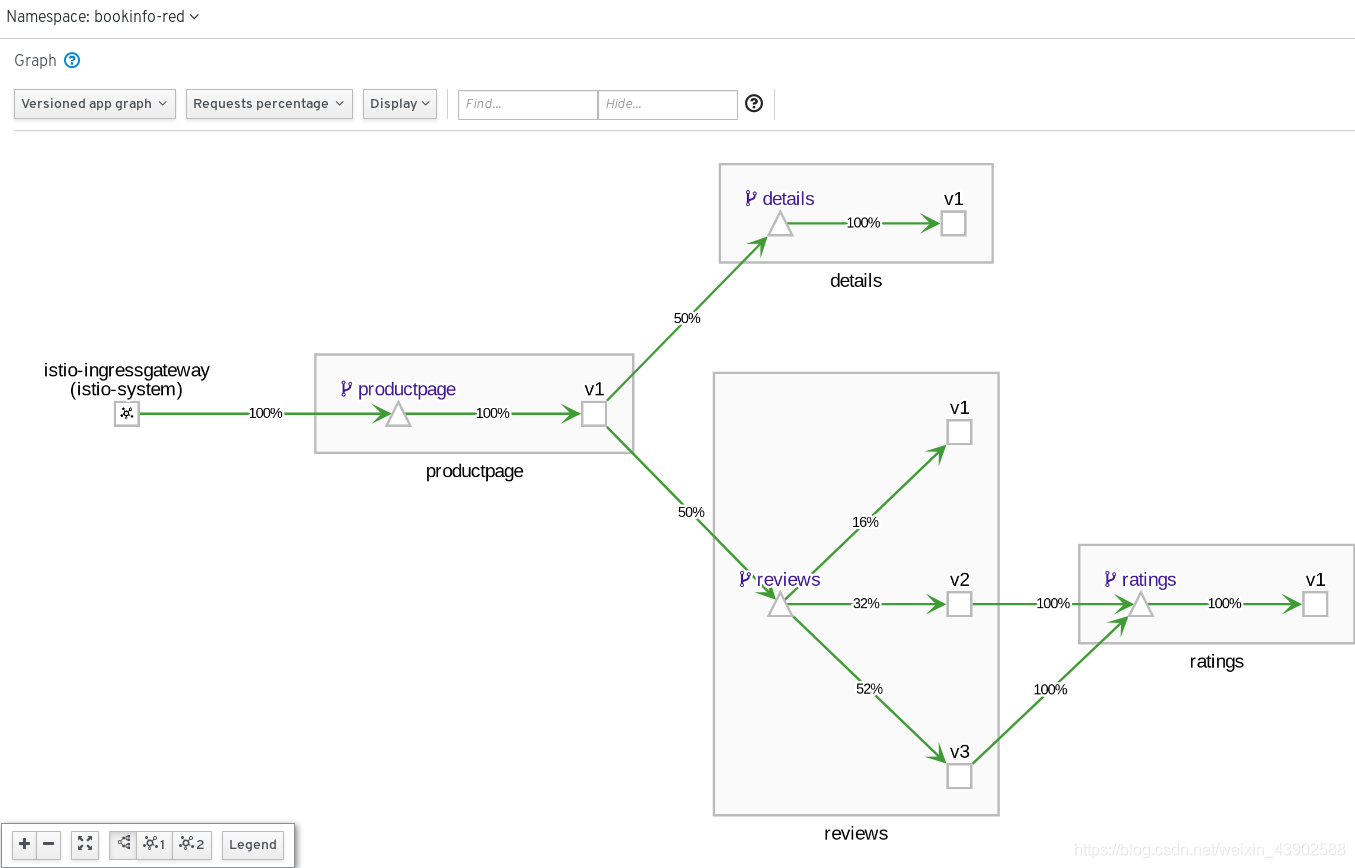Click the details virtual service label
Screen dimensions: 1355x868
(x=780, y=198)
